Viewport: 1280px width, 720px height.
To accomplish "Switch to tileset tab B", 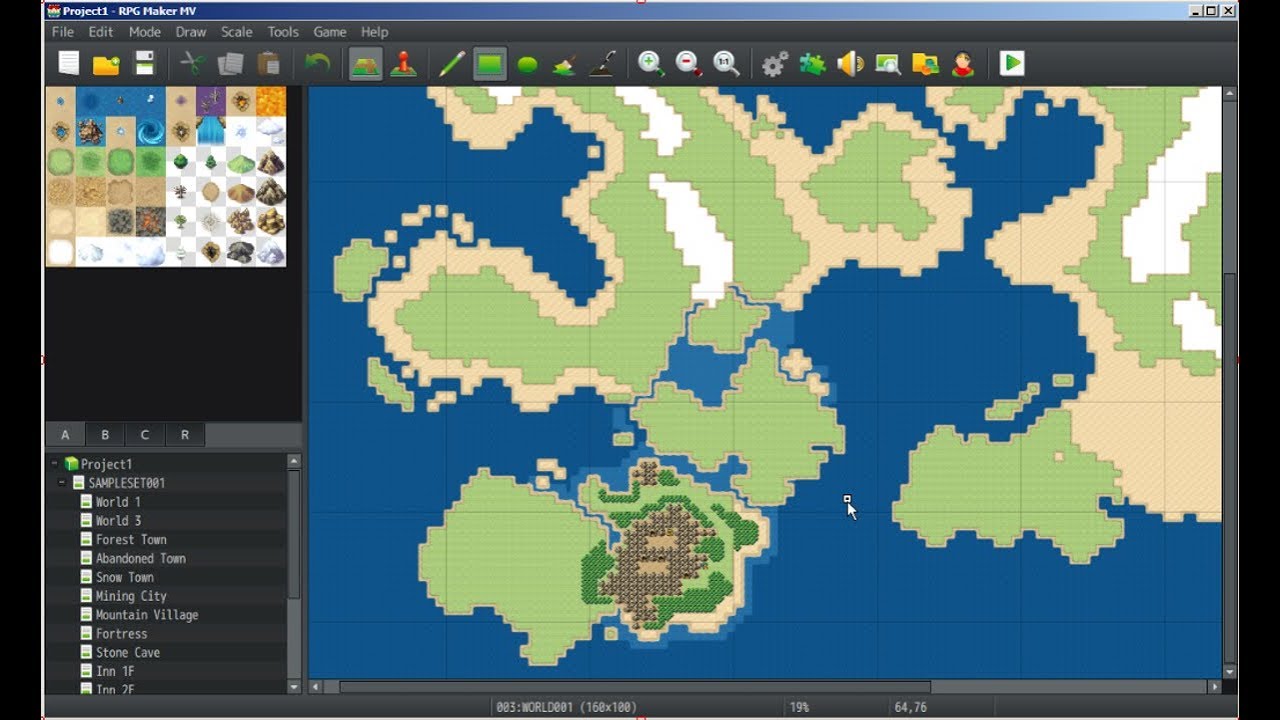I will pyautogui.click(x=105, y=435).
